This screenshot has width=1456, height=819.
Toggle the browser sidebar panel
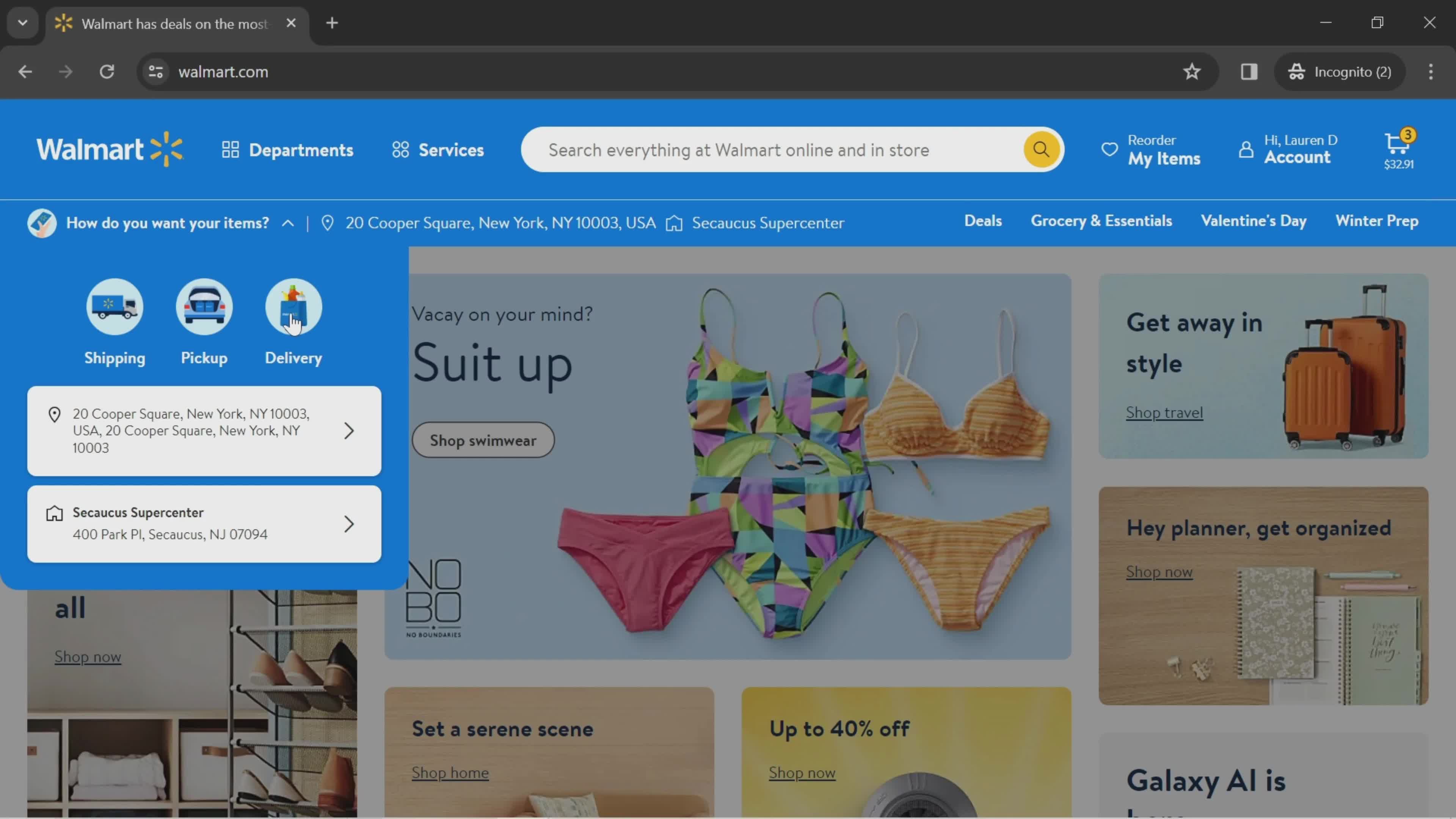[x=1249, y=71]
